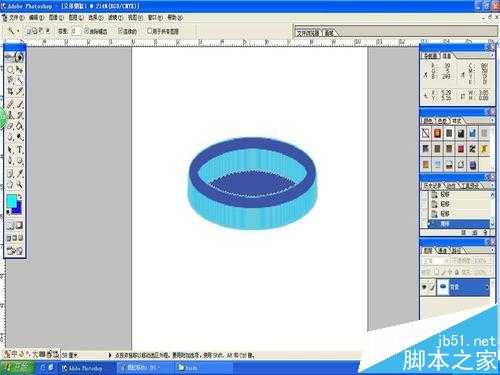Viewport: 500px width, 375px height.
Task: Open the History panel options menu arrow
Action: 492,185
